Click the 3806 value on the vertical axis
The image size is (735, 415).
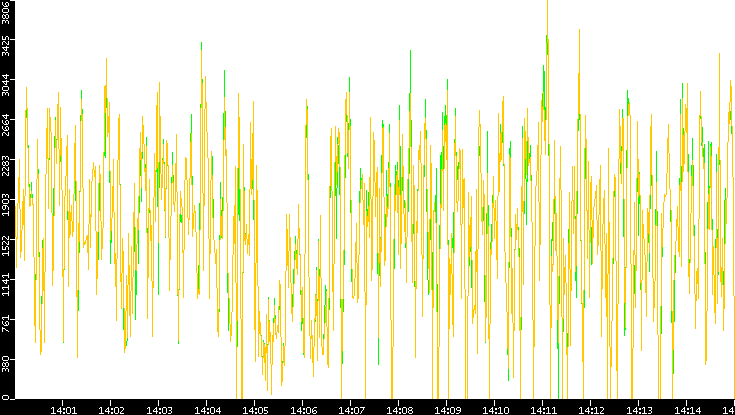(6, 12)
